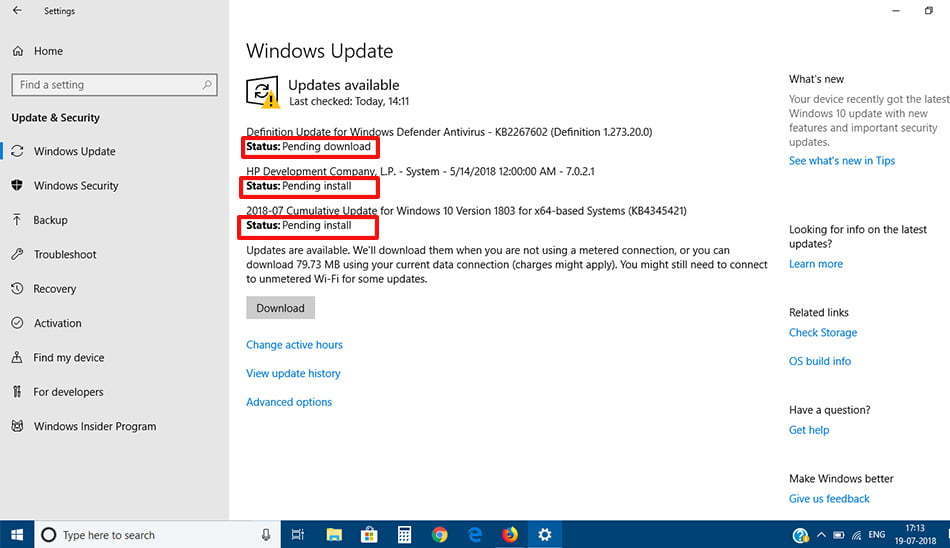Click the For developers tools icon
Viewport: 950px width, 548px height.
click(x=17, y=392)
